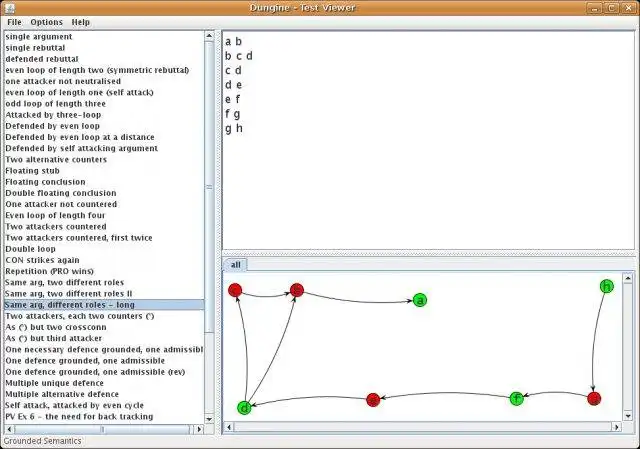Click test list scroll down arrow
Viewport: 640px width, 449px height.
(x=209, y=419)
